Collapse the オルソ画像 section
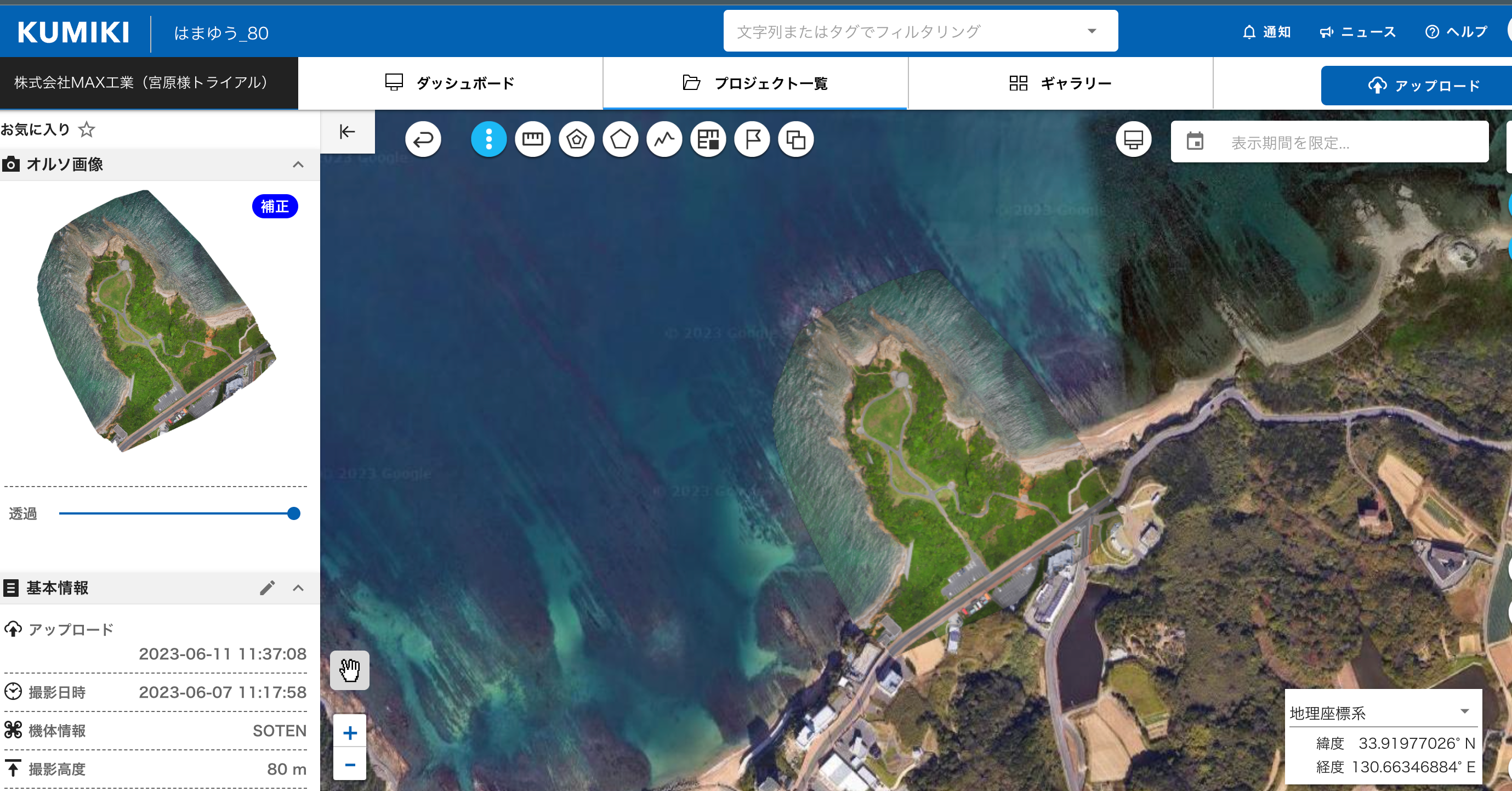 (x=298, y=165)
